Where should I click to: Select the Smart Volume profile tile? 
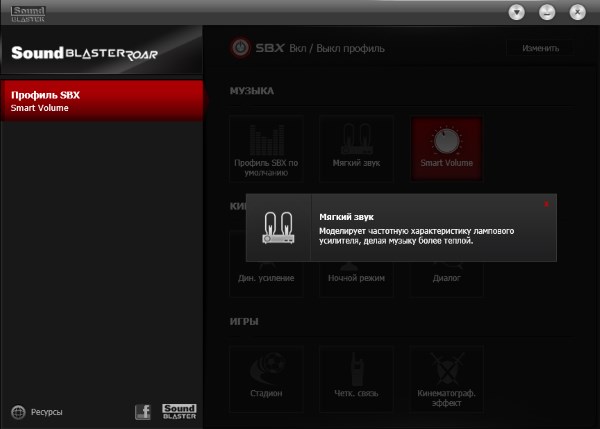[447, 149]
